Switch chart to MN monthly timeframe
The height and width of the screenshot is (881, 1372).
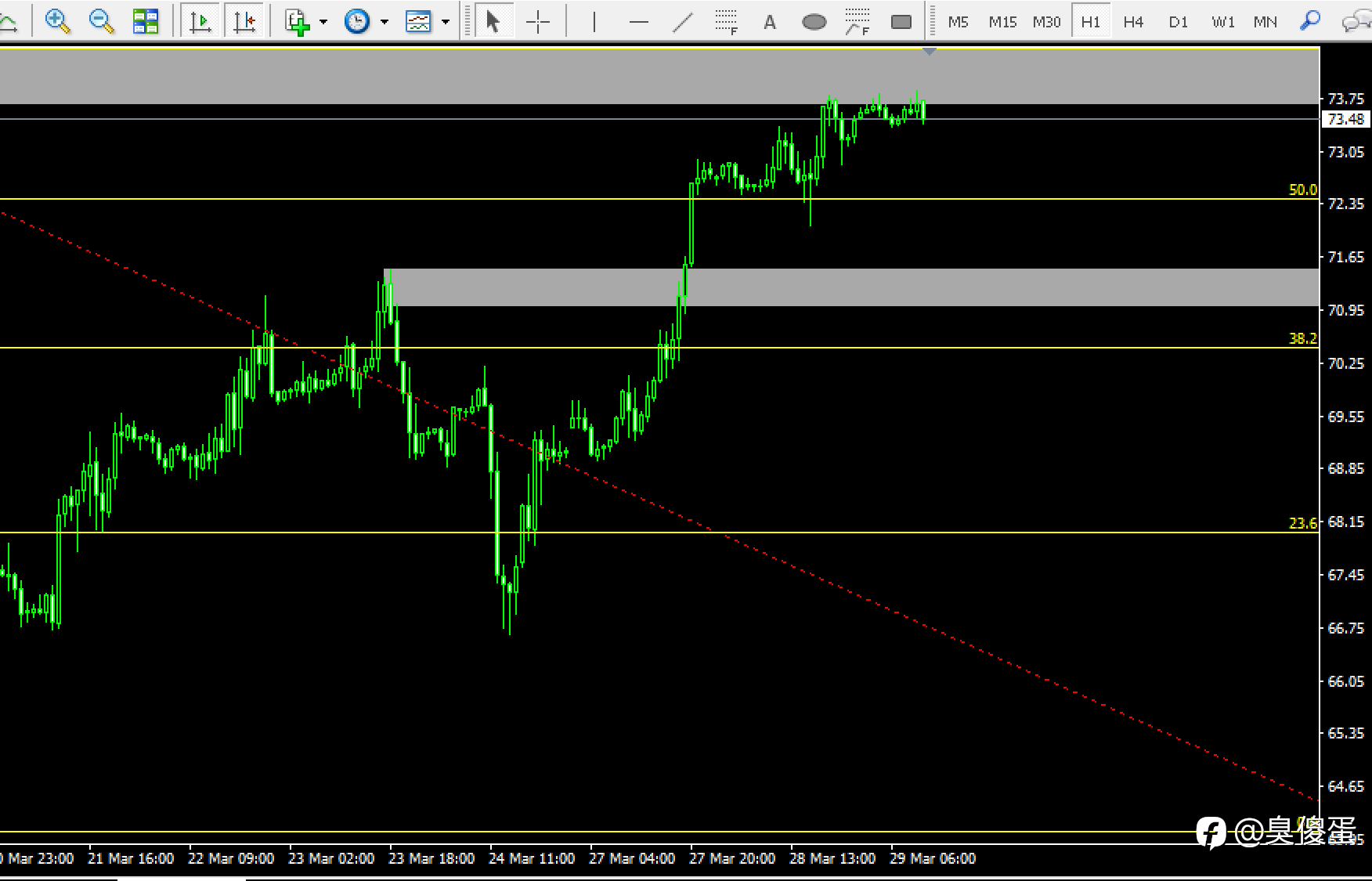1265,22
